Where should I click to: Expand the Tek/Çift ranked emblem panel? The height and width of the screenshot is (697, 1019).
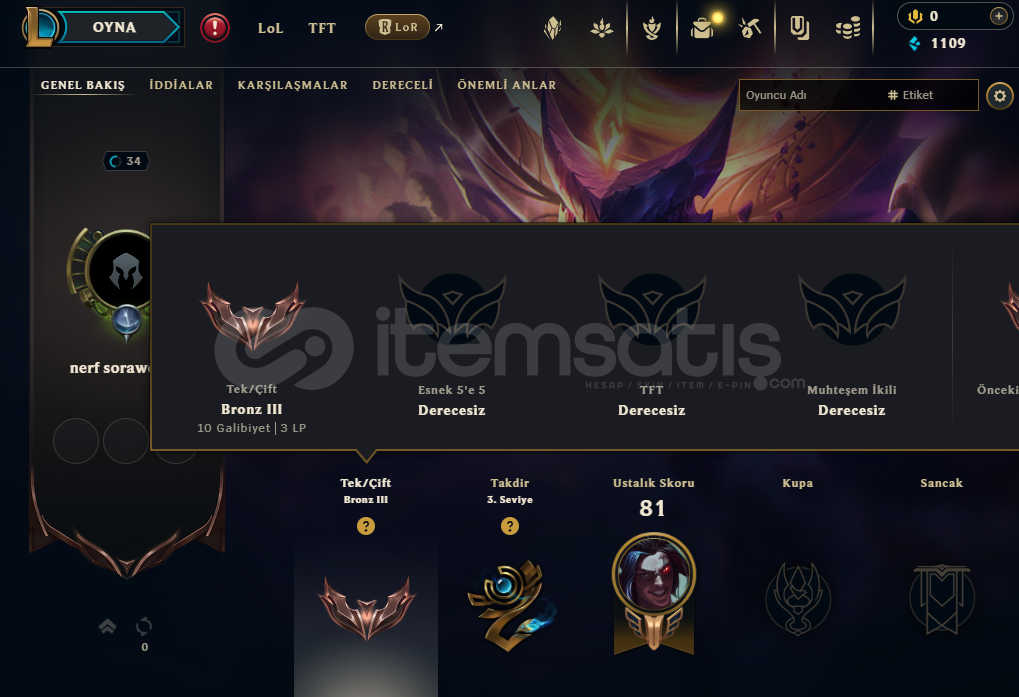coord(366,607)
